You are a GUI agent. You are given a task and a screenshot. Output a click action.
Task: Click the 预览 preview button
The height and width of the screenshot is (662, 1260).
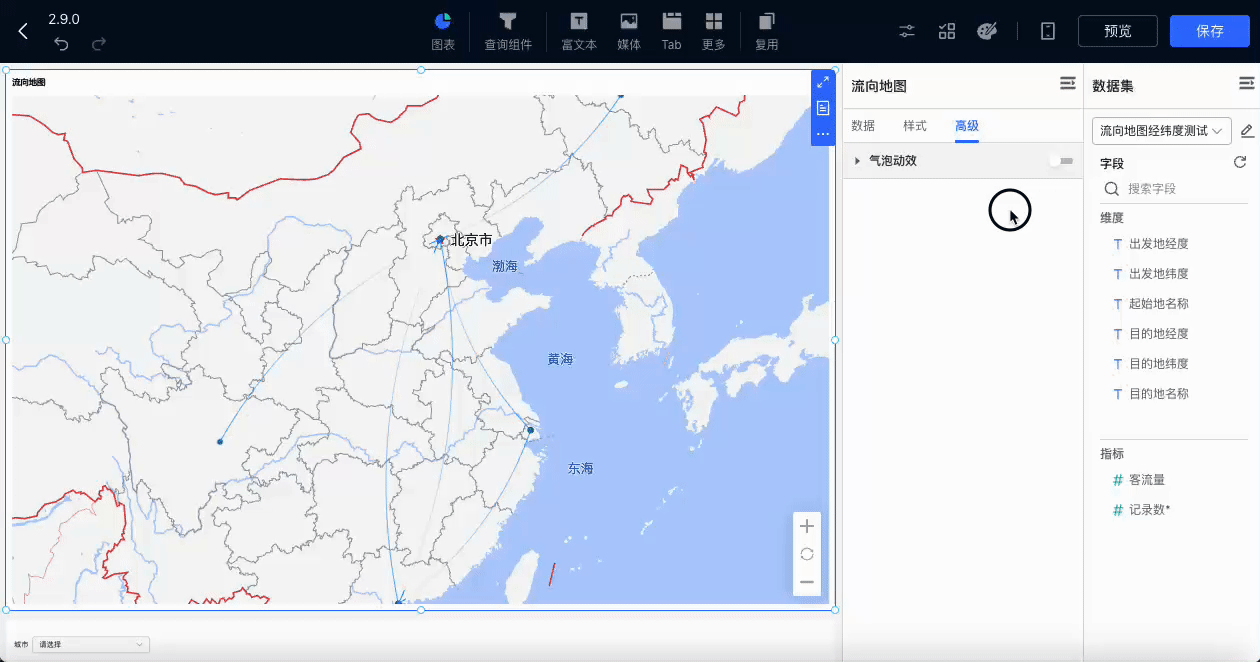coord(1118,31)
